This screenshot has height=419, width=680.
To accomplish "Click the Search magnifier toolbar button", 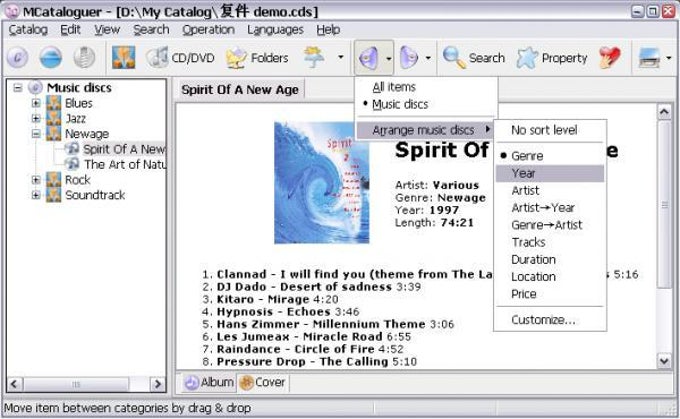I will click(474, 58).
